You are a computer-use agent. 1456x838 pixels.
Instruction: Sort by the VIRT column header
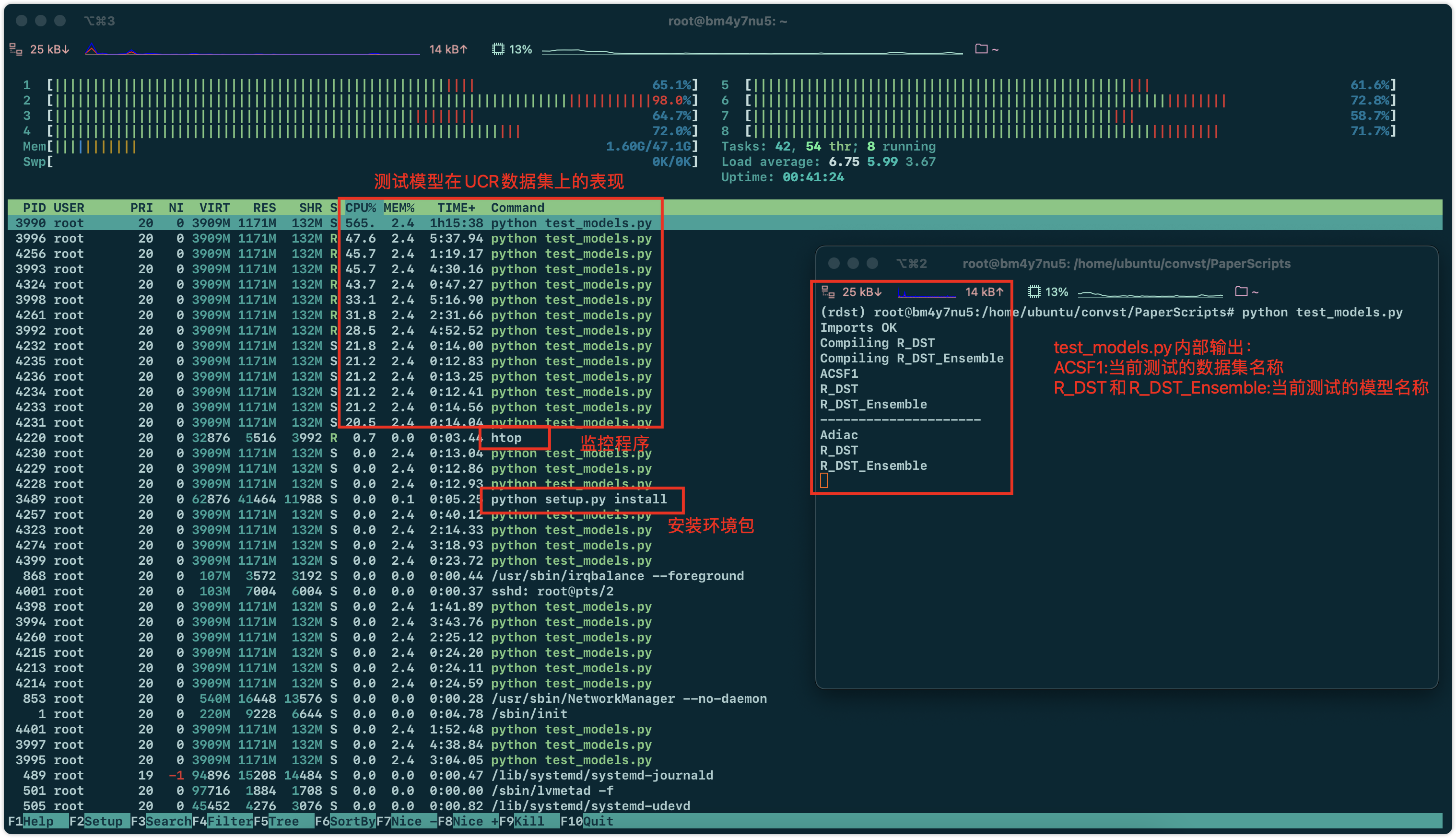pyautogui.click(x=215, y=208)
